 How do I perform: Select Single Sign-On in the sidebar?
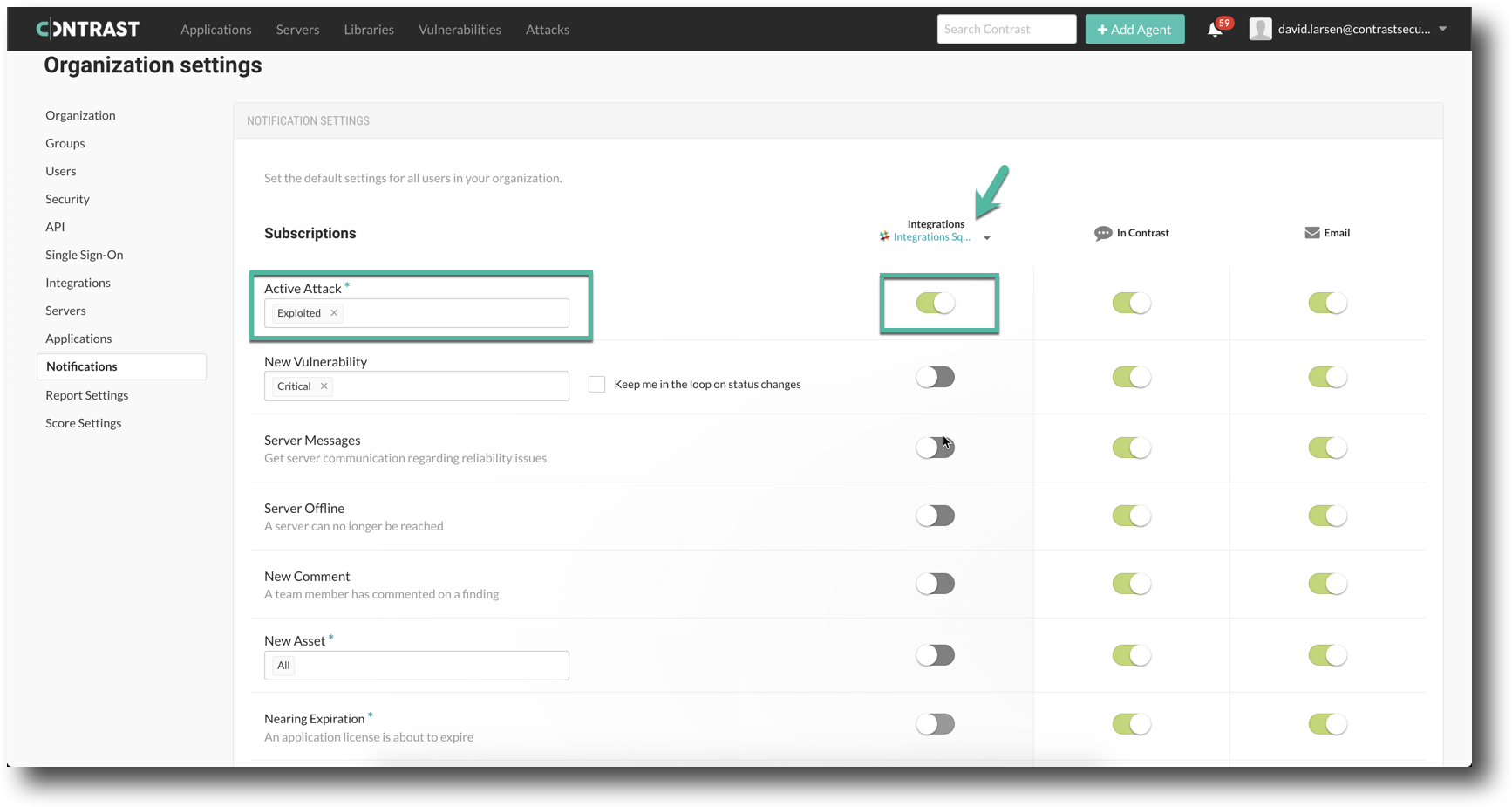[x=85, y=255]
